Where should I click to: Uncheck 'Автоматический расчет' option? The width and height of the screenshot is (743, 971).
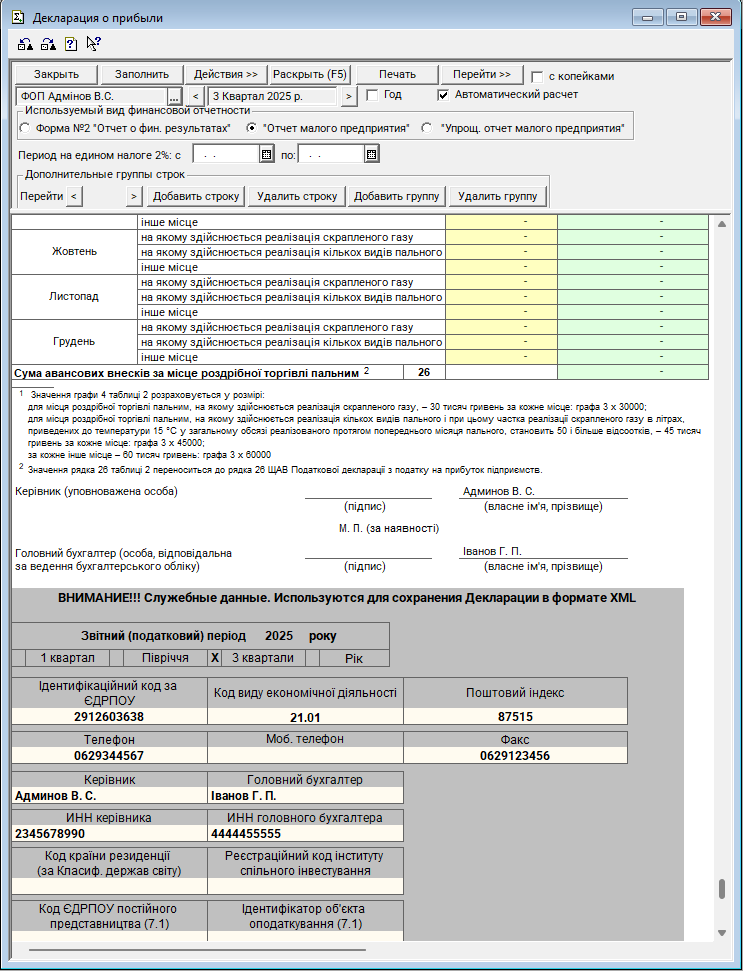tap(444, 95)
